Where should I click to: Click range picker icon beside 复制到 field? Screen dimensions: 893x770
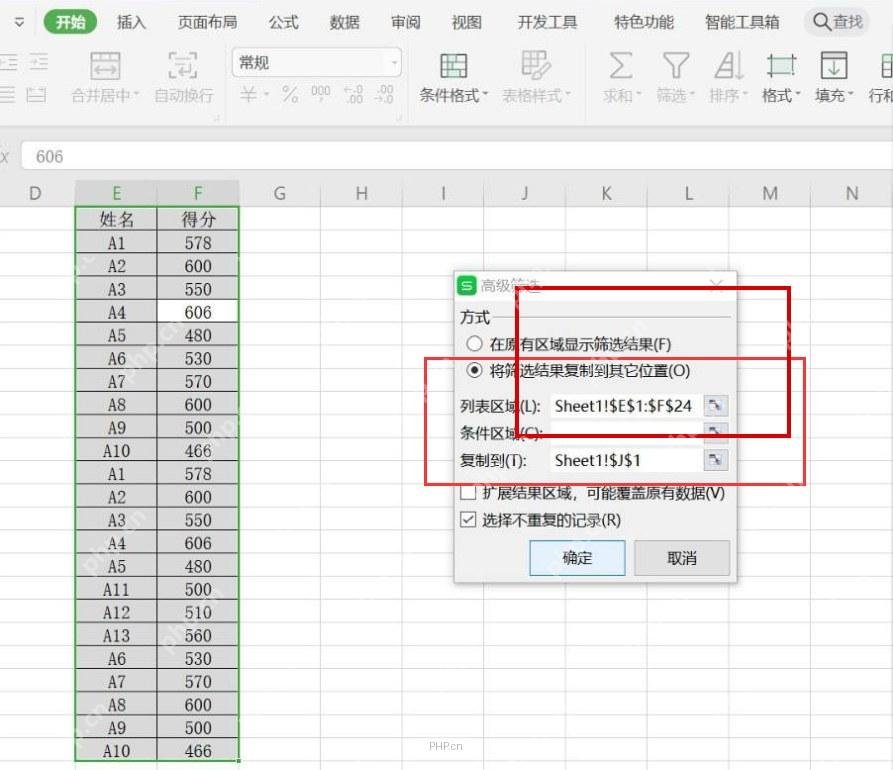pyautogui.click(x=715, y=460)
